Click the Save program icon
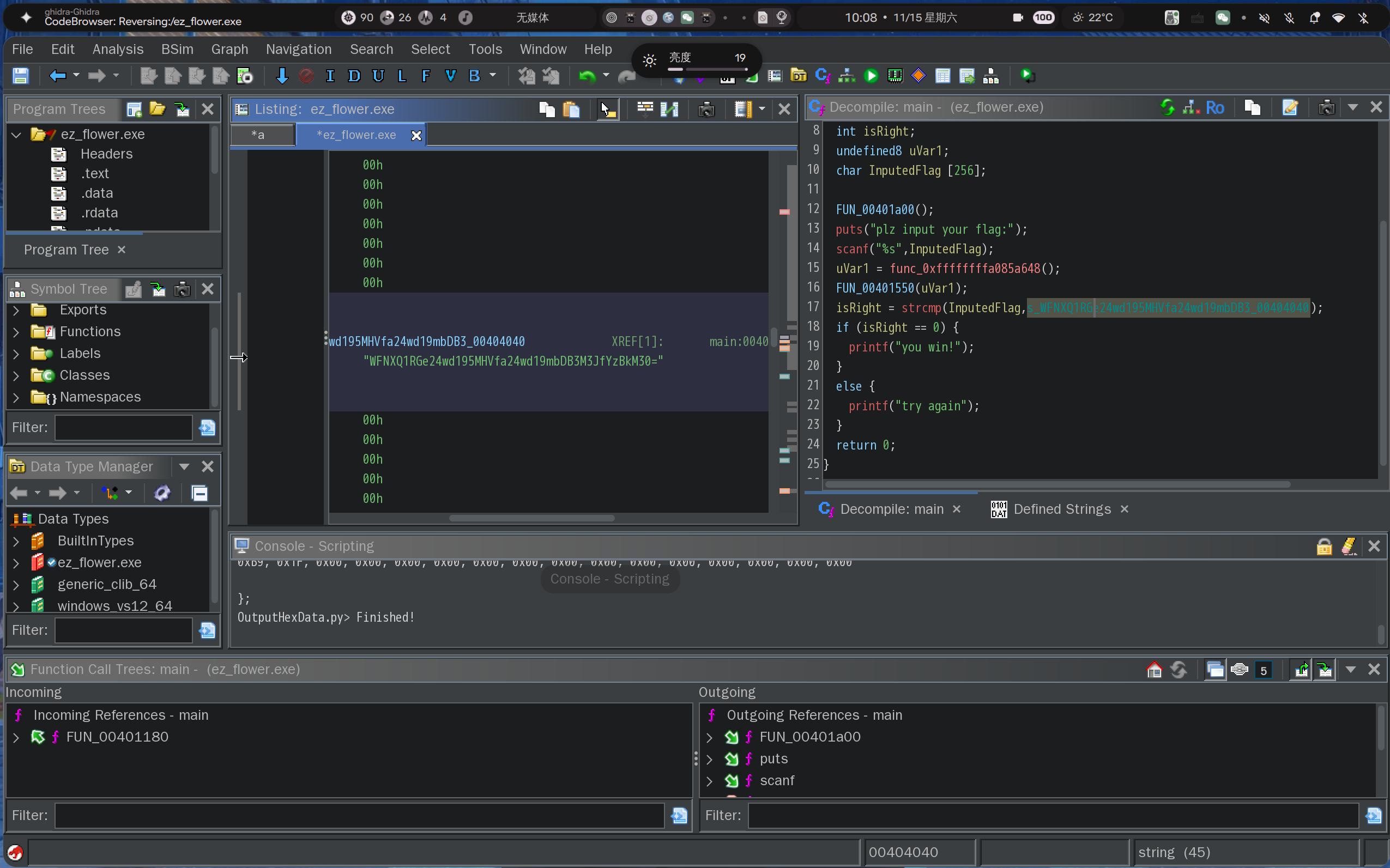The image size is (1390, 868). [21, 76]
